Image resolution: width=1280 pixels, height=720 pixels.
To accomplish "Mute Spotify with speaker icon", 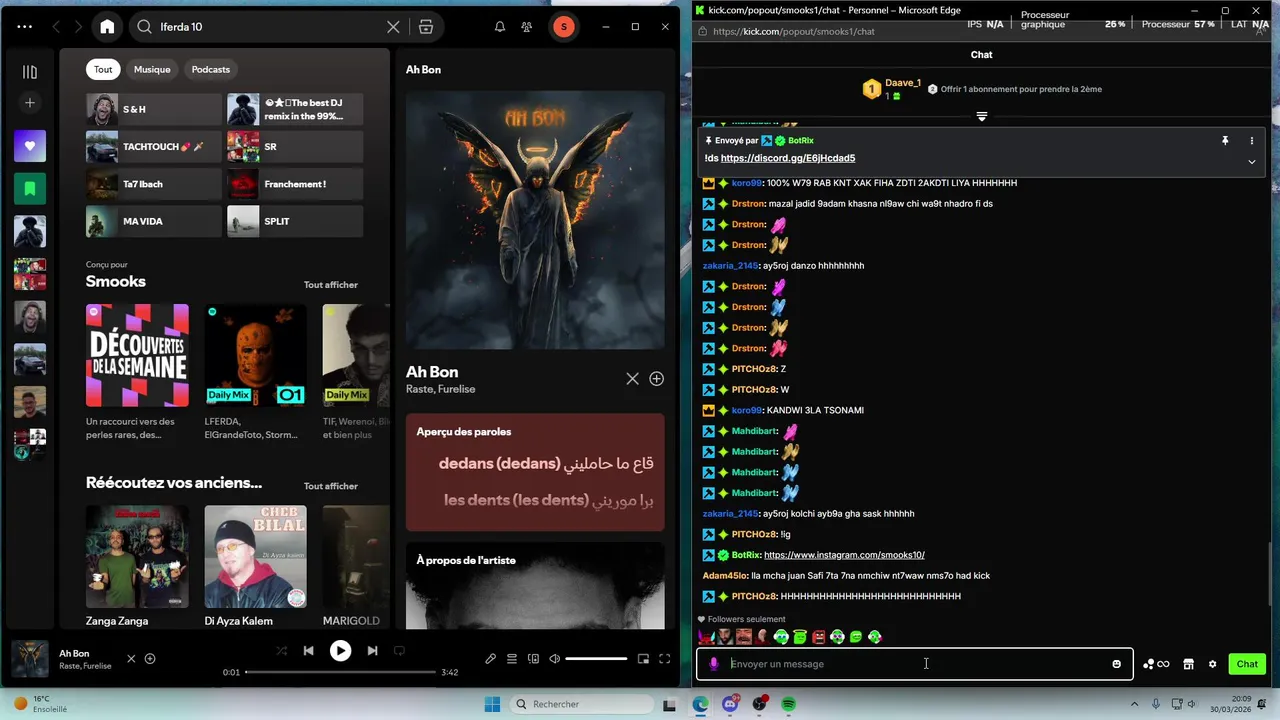I will [555, 659].
